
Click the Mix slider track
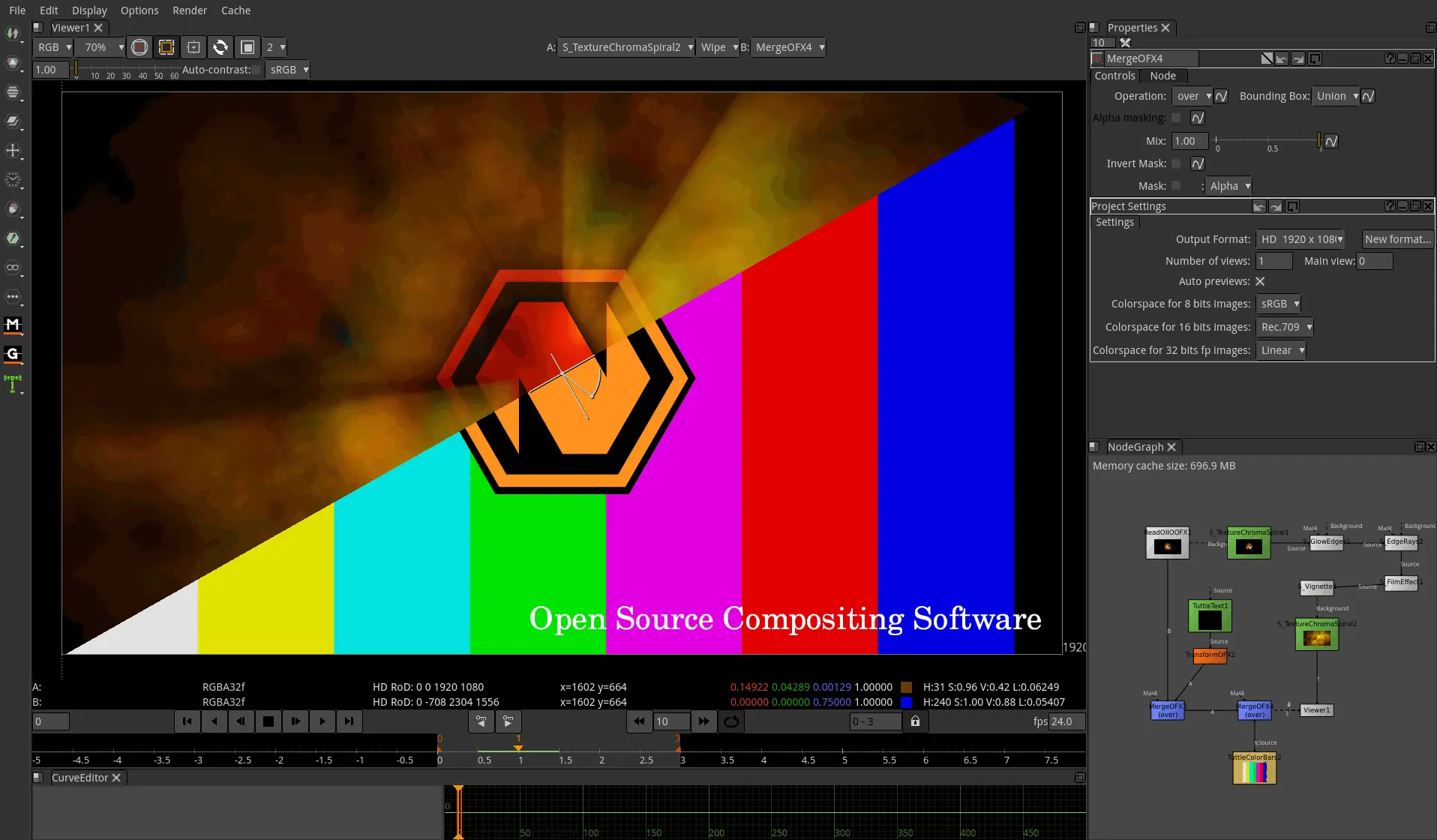coord(1269,141)
